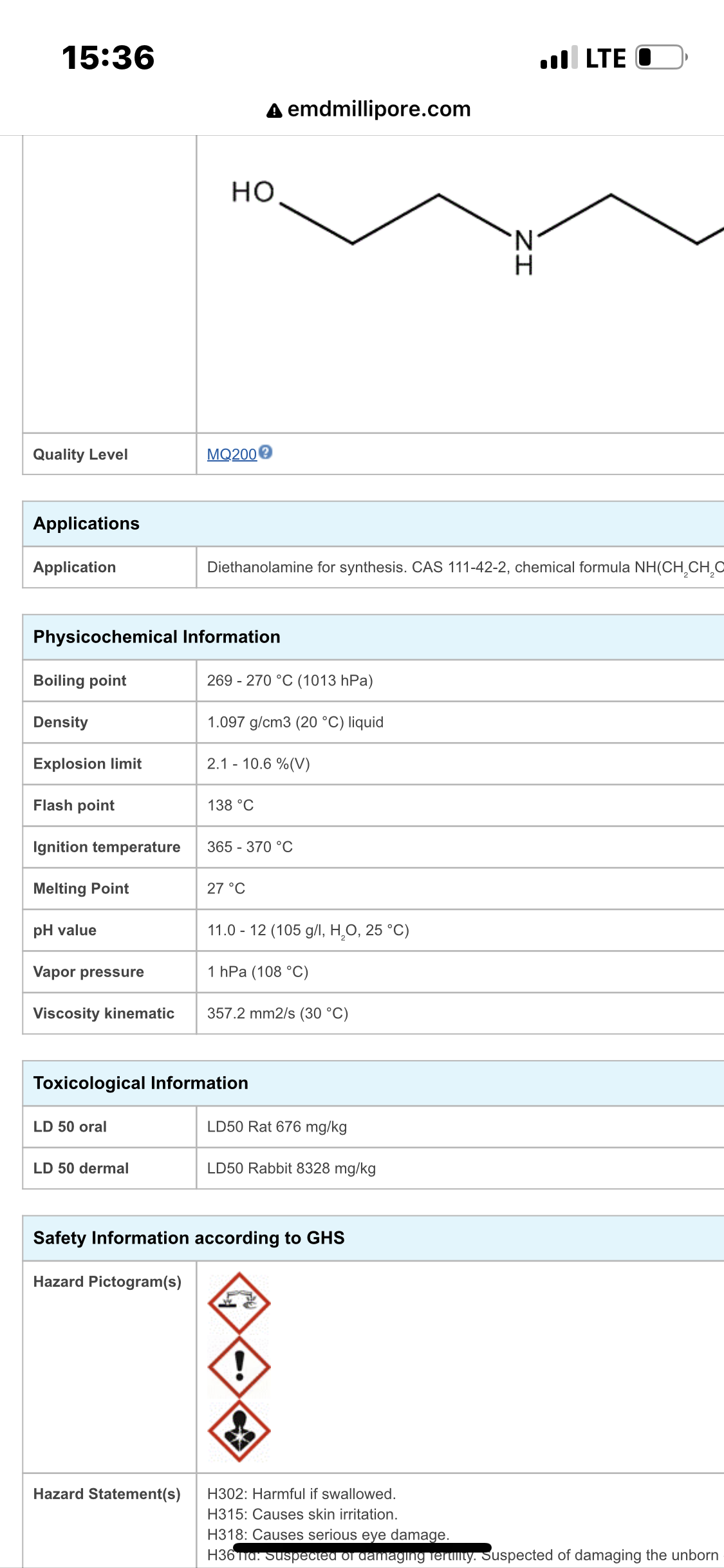Tap the Safety Information according to GHS header

(x=189, y=1238)
